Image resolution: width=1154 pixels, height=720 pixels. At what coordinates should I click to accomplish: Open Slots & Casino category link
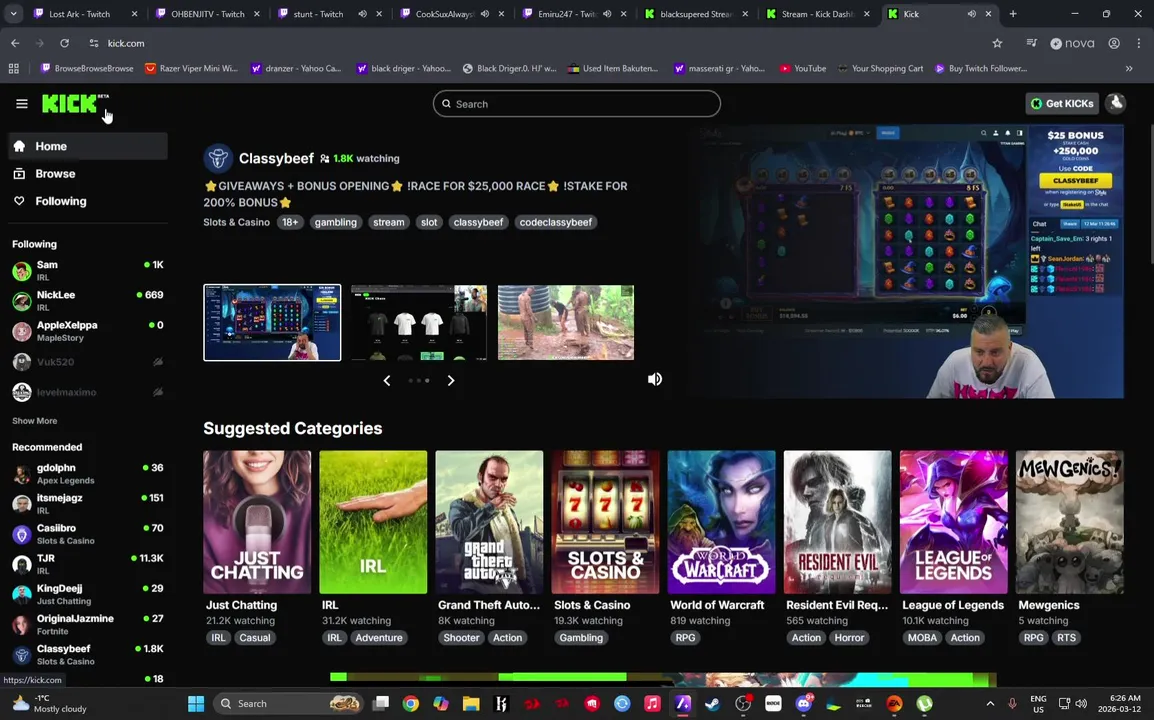point(236,222)
